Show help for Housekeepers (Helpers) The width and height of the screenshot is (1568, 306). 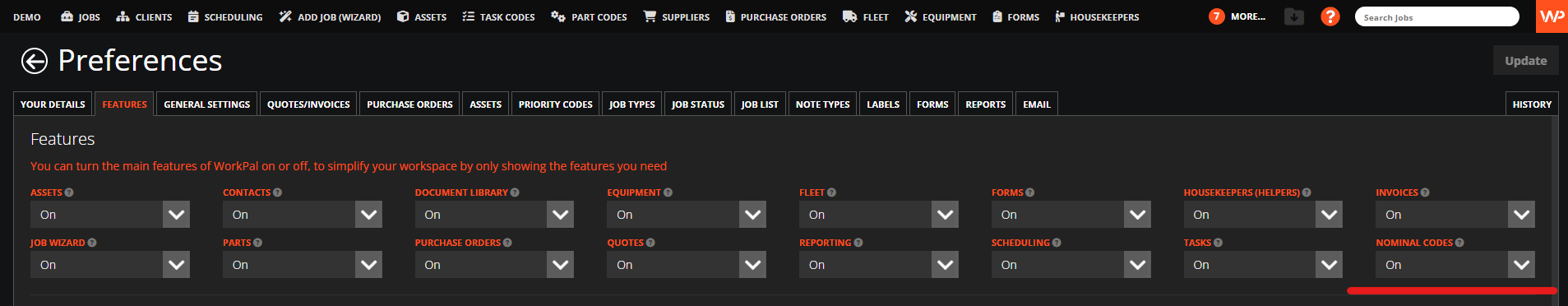[1307, 192]
